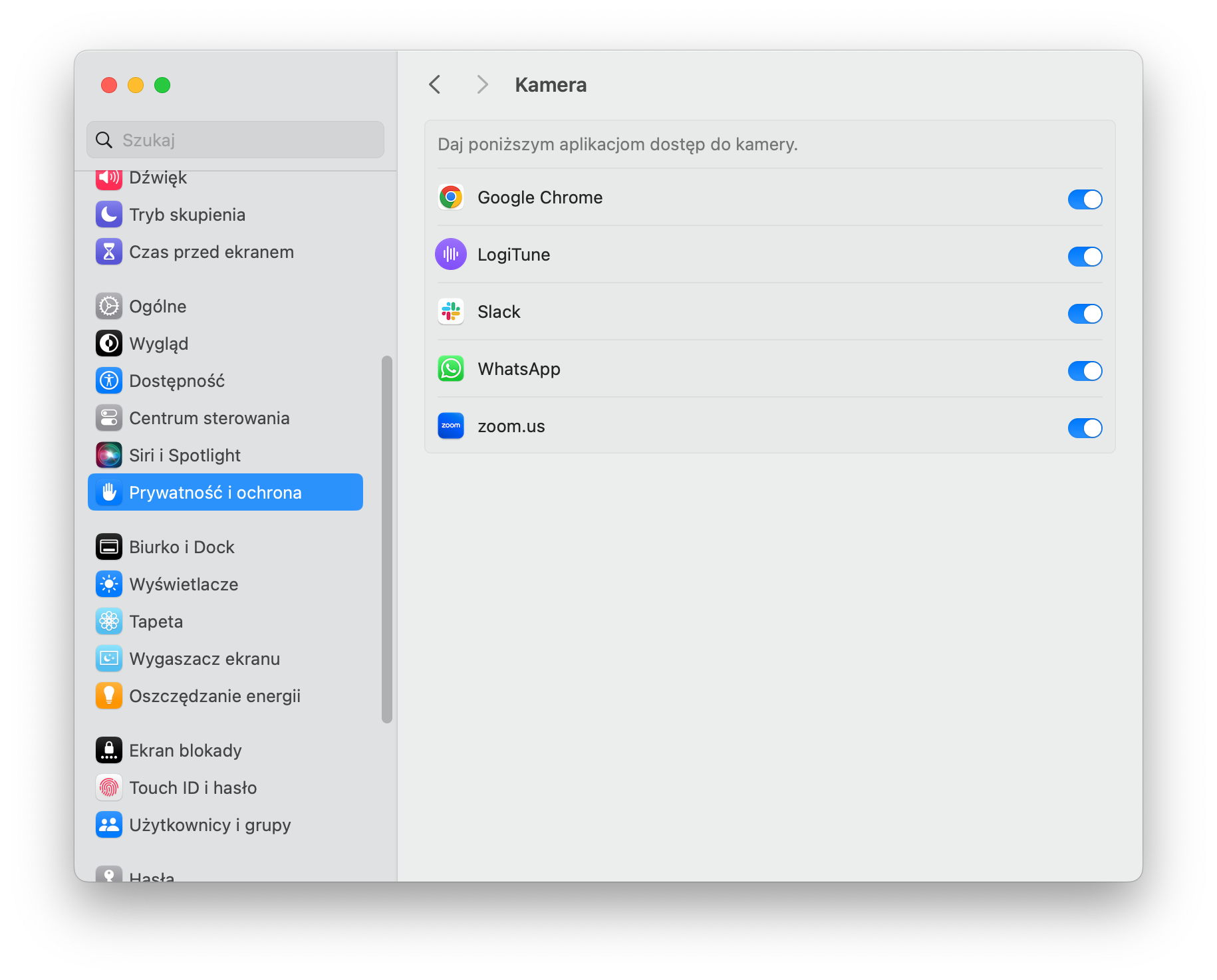Click the LogiTune app icon
This screenshot has width=1217, height=980.
(451, 255)
